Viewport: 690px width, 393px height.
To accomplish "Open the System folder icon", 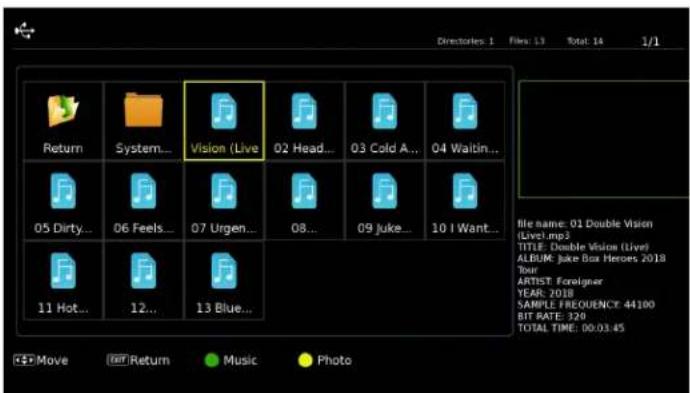I will pos(143,110).
